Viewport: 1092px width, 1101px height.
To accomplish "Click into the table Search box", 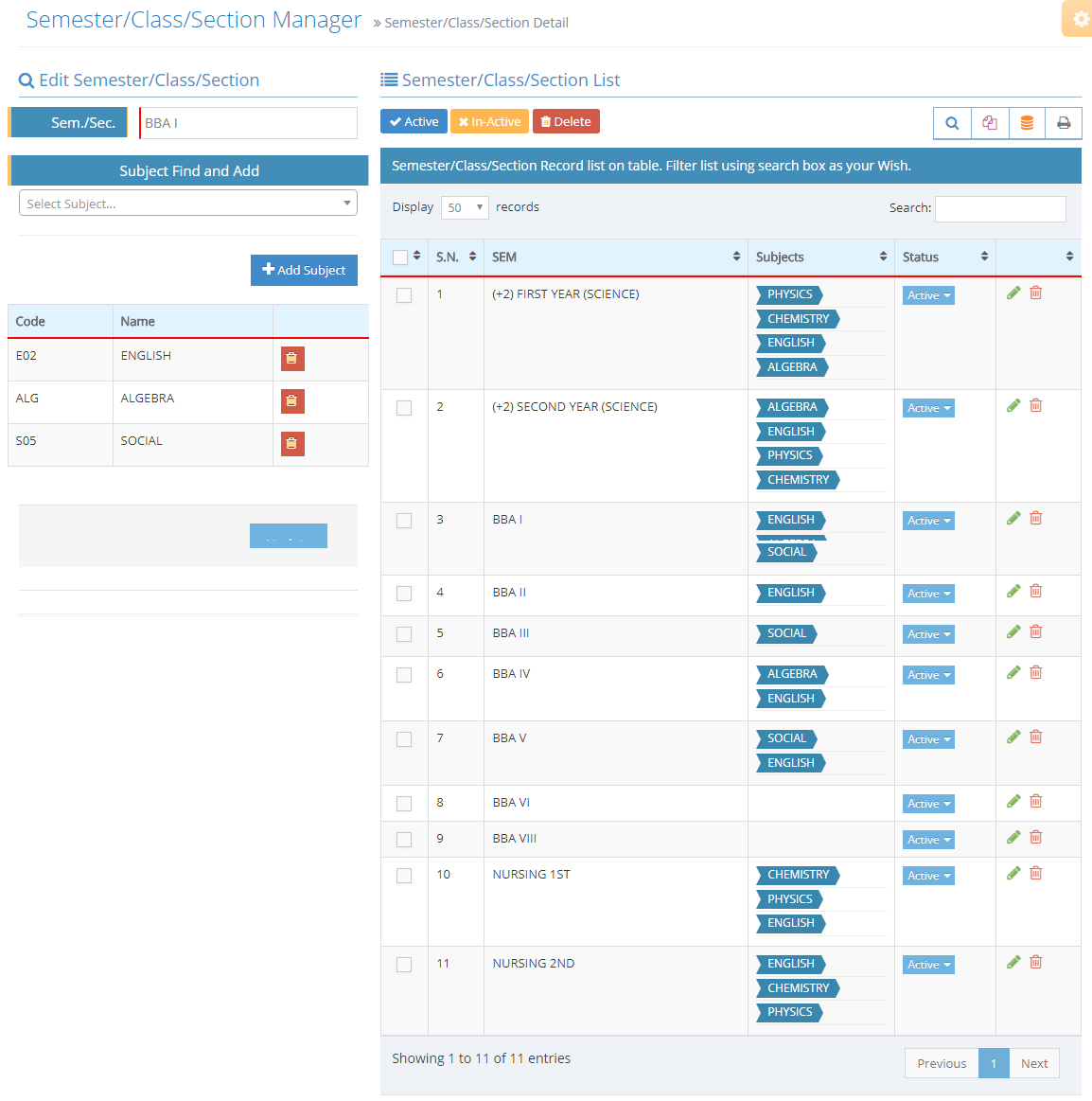I will pyautogui.click(x=1000, y=209).
